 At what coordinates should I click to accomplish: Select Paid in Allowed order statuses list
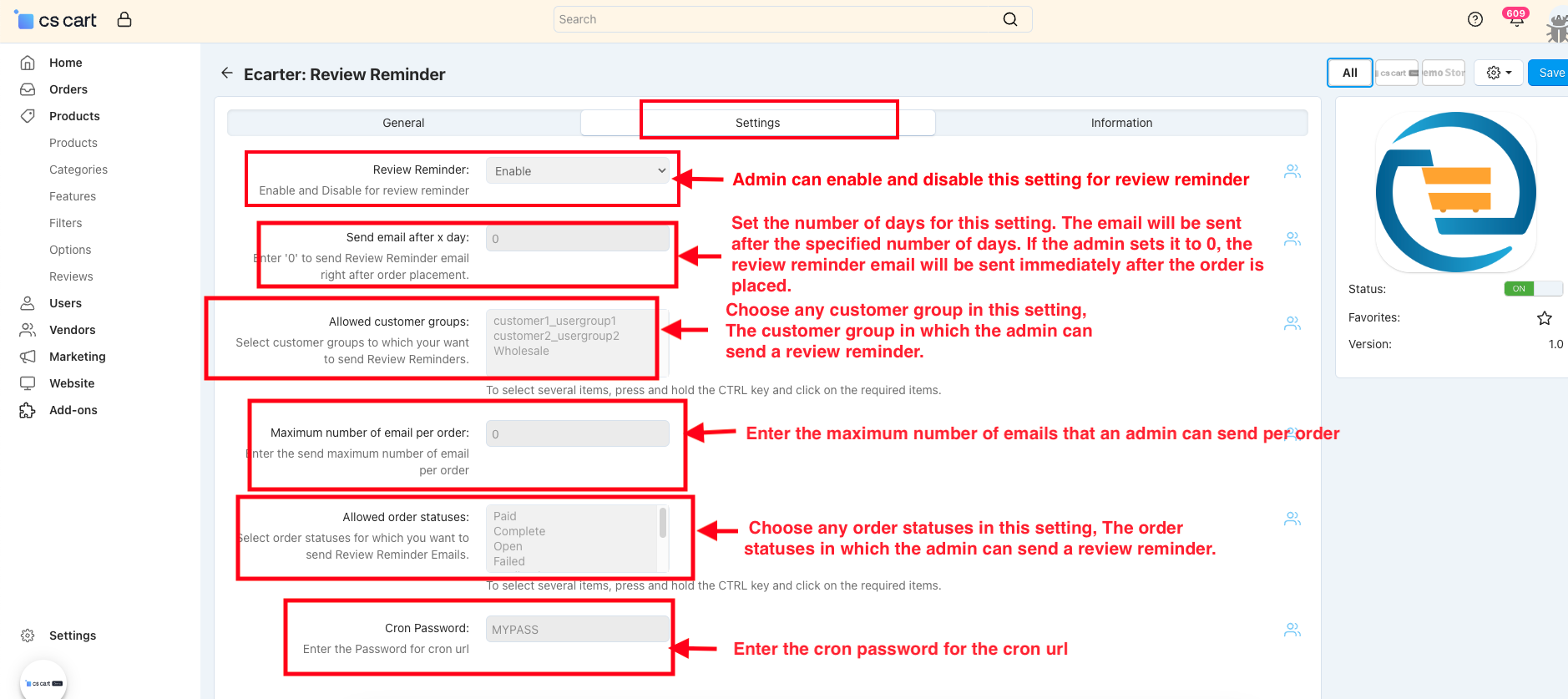point(505,516)
